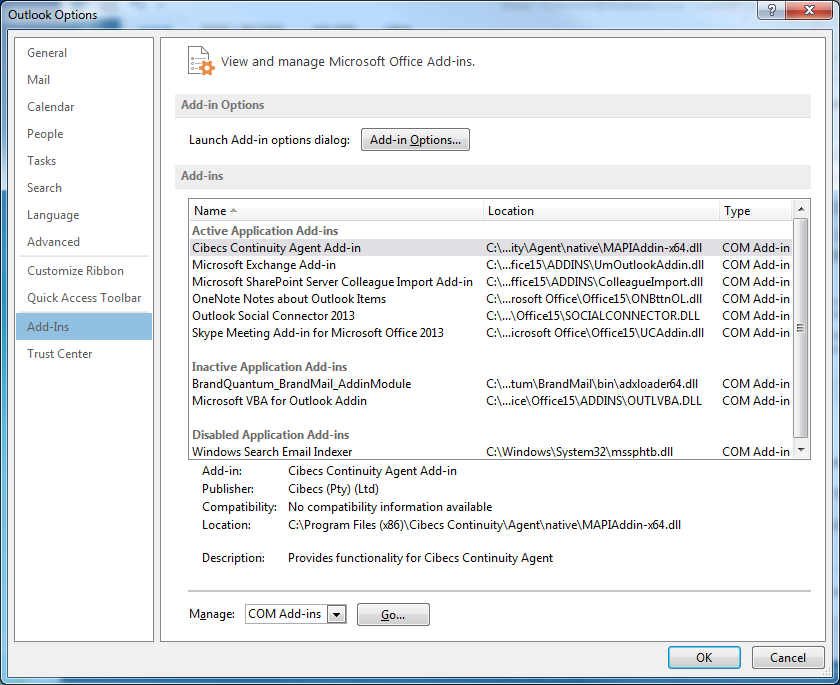
Task: Click the adxloader64.dll location cell
Action: click(x=592, y=384)
